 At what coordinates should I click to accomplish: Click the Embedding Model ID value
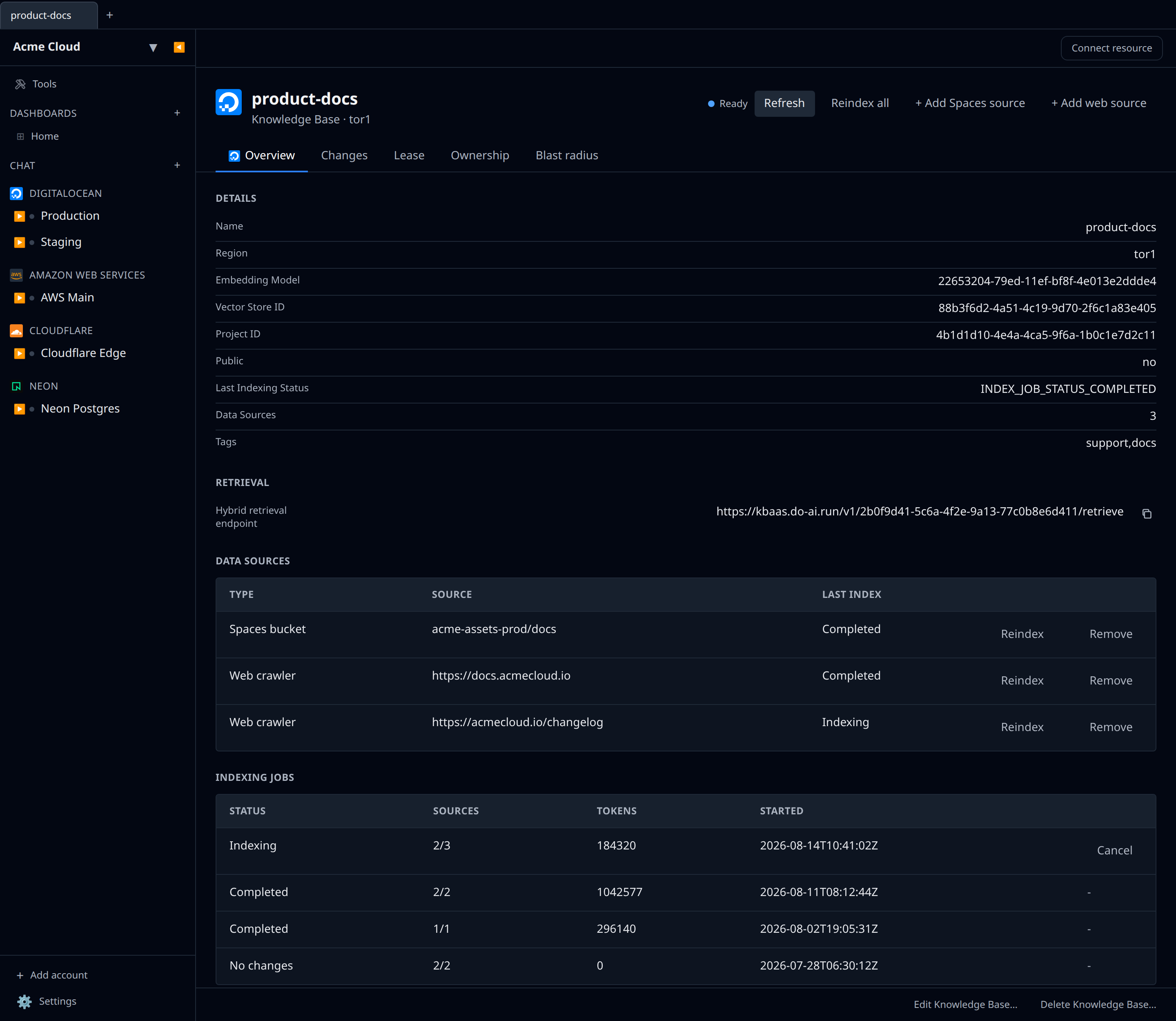click(1047, 281)
